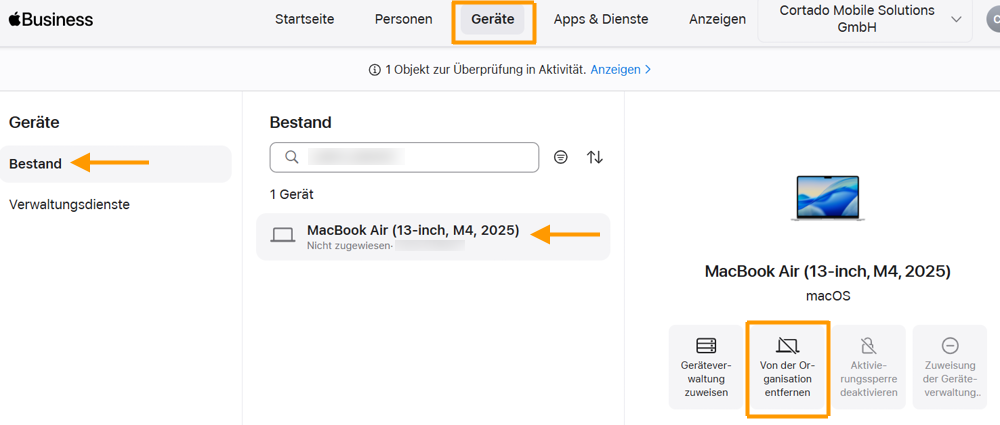Click the Geräte sidebar heading
The image size is (1000, 425).
[34, 123]
